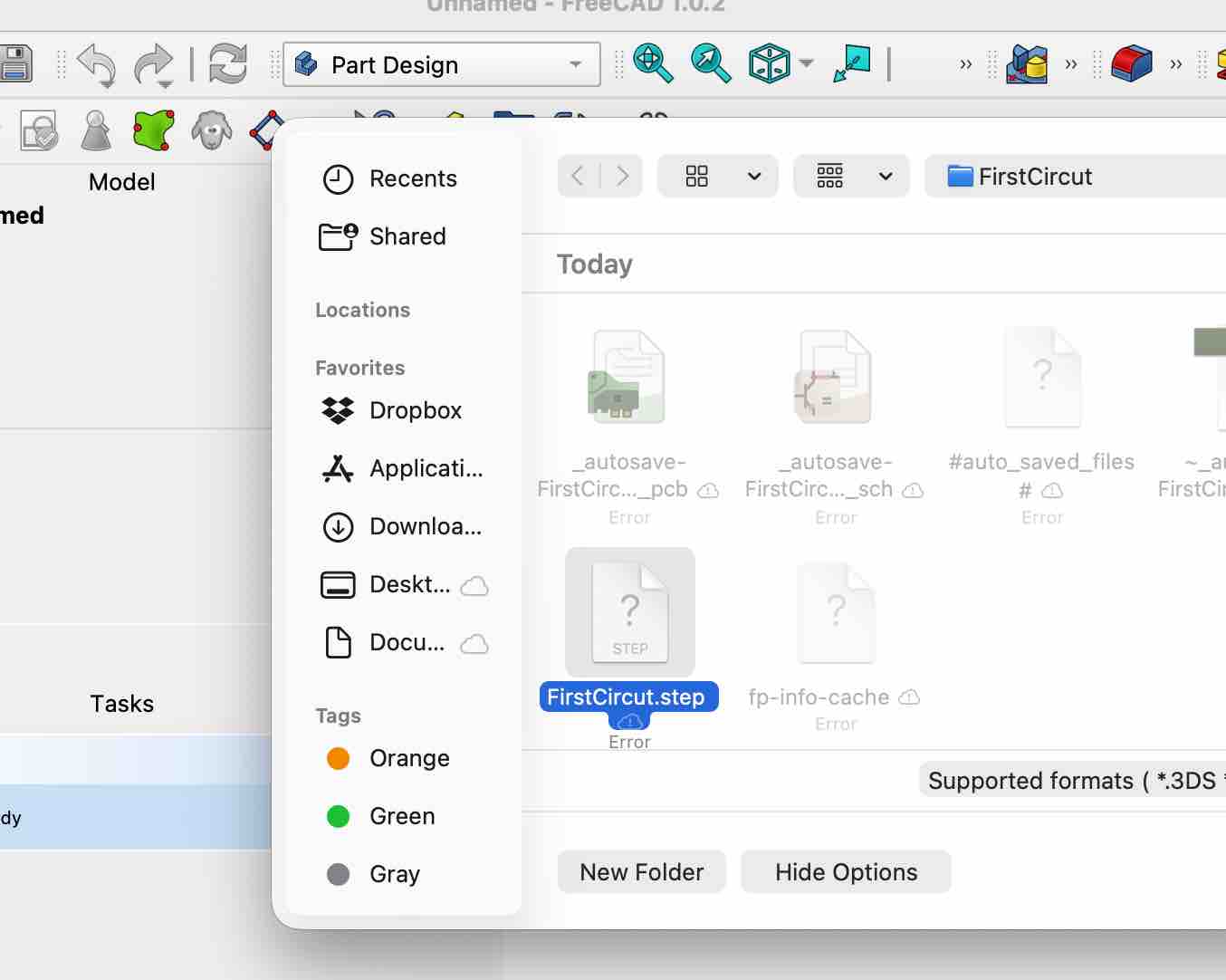Open Downloads folder from sidebar
The width and height of the screenshot is (1226, 980).
click(x=403, y=526)
